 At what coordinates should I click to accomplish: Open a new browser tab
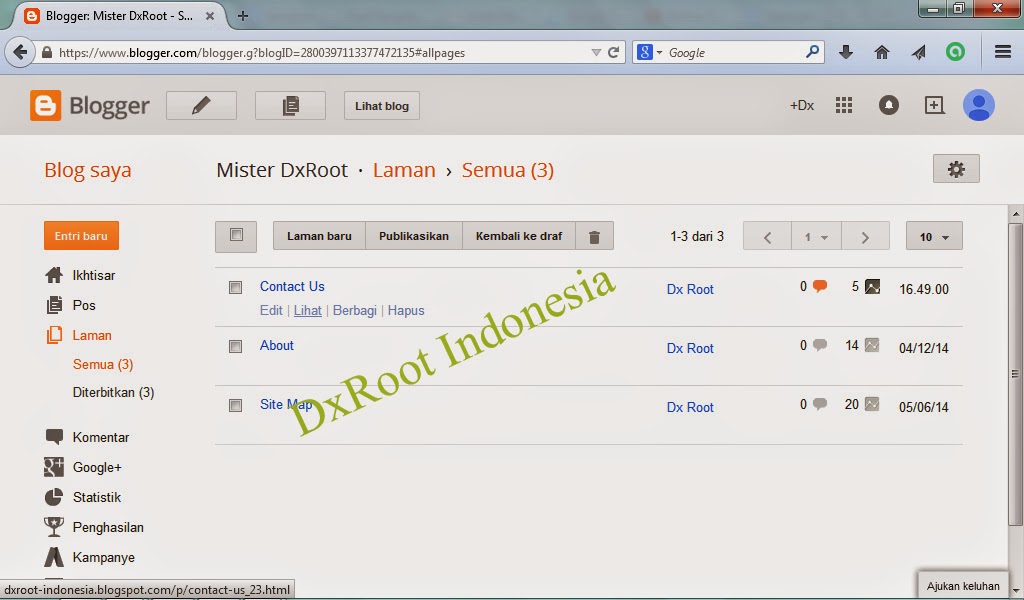(x=243, y=16)
